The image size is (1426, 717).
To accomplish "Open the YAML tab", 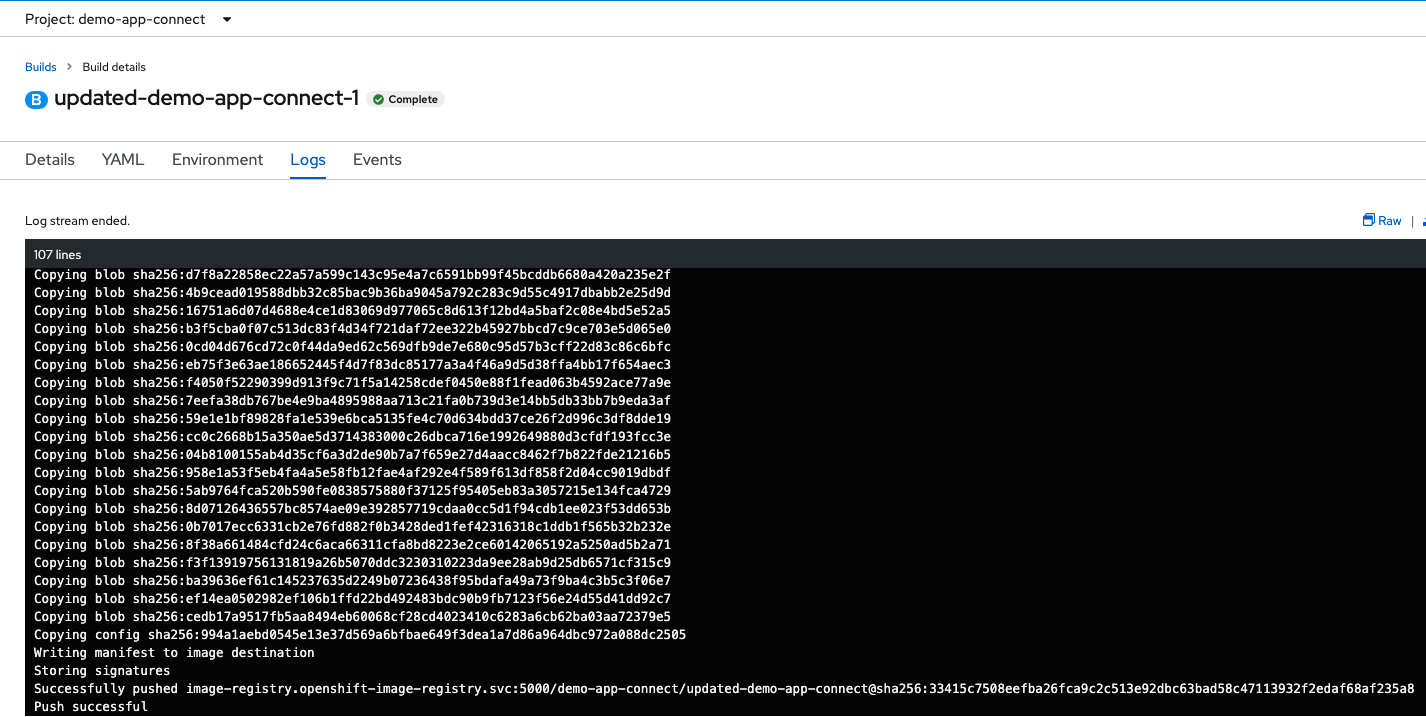I will [x=122, y=160].
